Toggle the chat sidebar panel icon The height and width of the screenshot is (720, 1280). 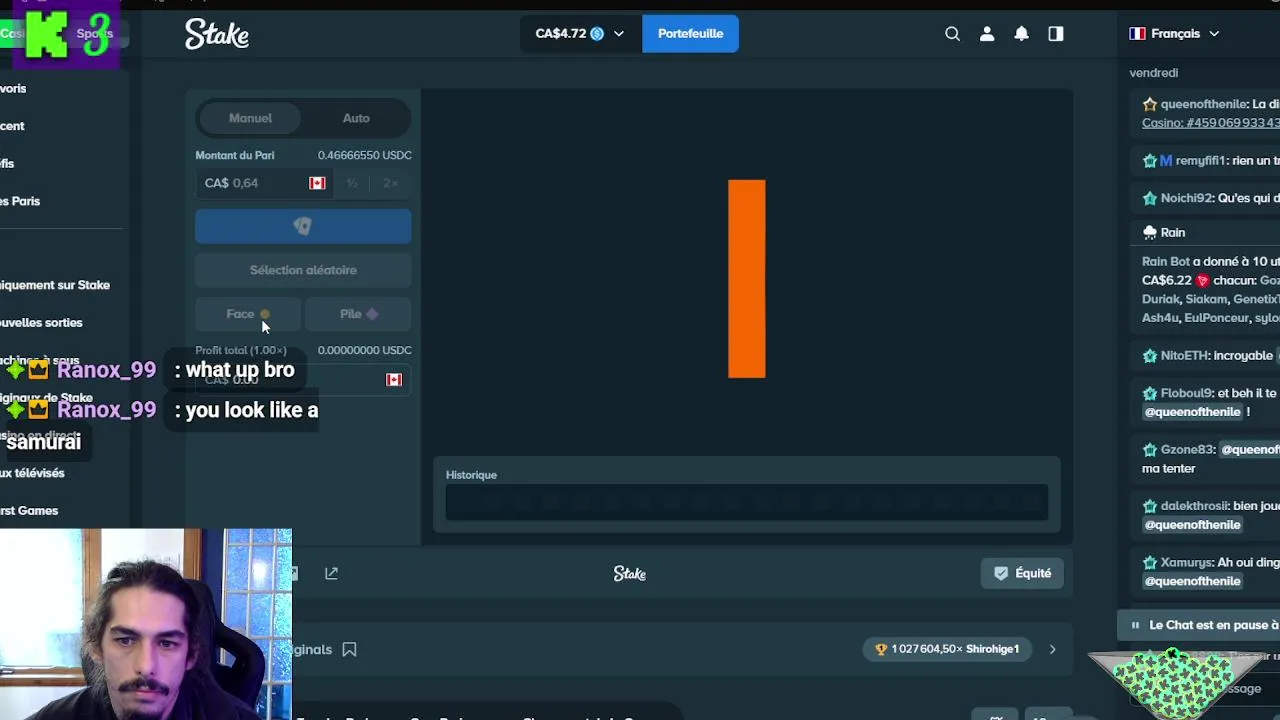pos(1056,34)
